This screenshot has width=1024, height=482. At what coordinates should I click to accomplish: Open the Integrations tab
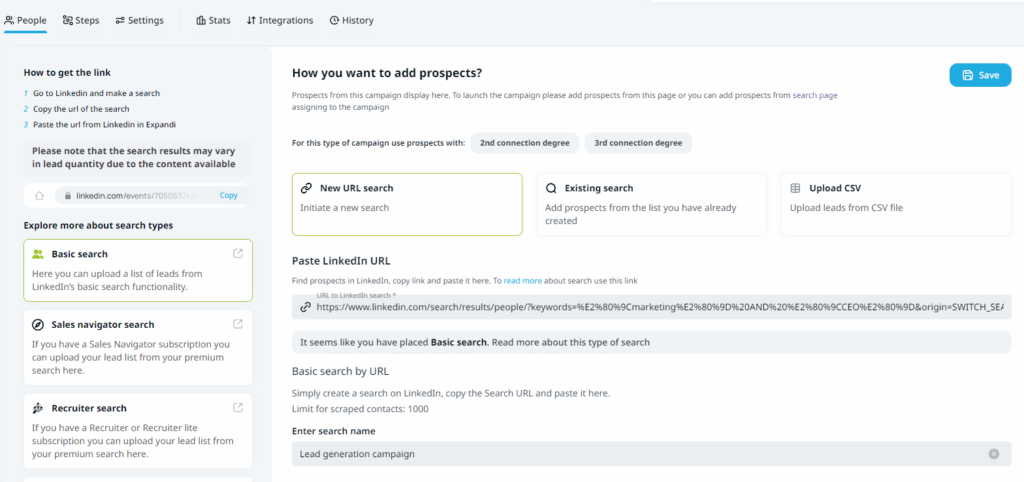click(279, 20)
